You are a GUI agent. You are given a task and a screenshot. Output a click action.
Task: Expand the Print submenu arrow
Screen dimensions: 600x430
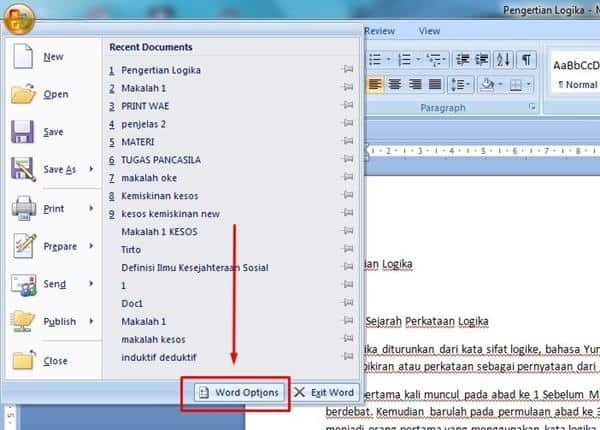point(91,208)
